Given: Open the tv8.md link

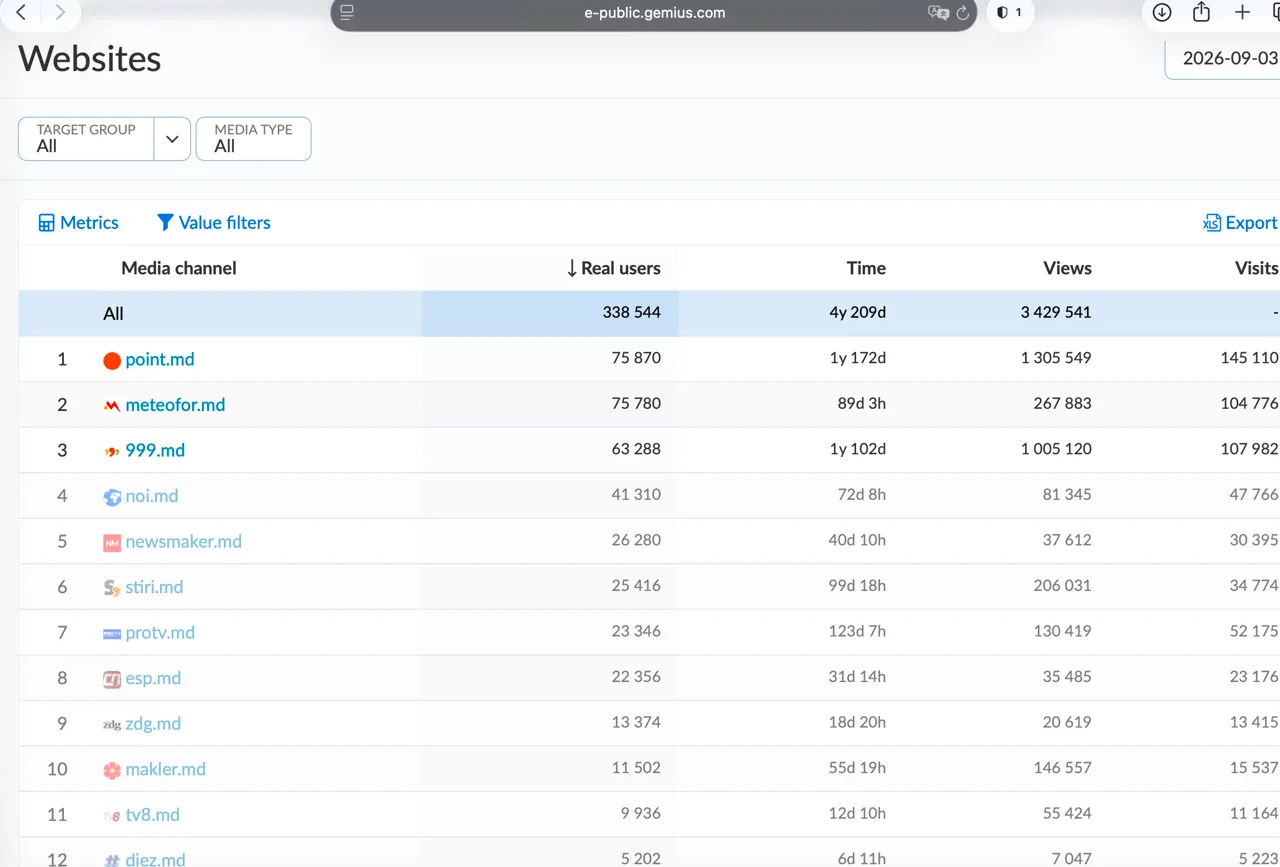Looking at the screenshot, I should [x=153, y=815].
